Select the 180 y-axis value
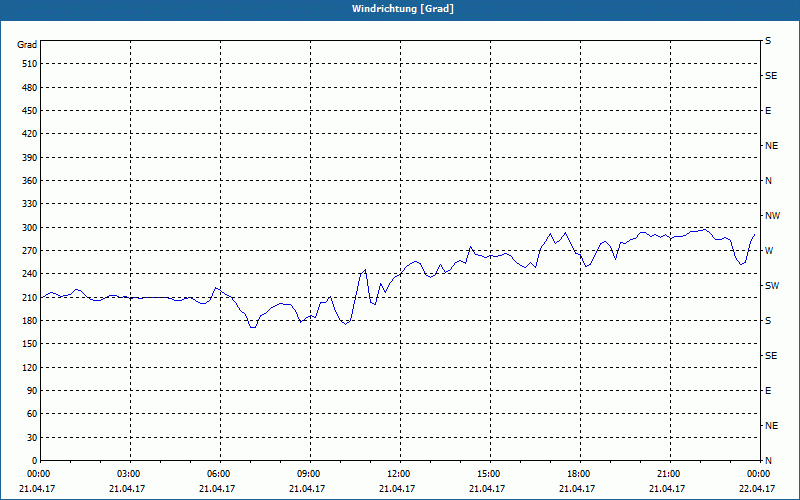The height and width of the screenshot is (500, 800). [30, 320]
